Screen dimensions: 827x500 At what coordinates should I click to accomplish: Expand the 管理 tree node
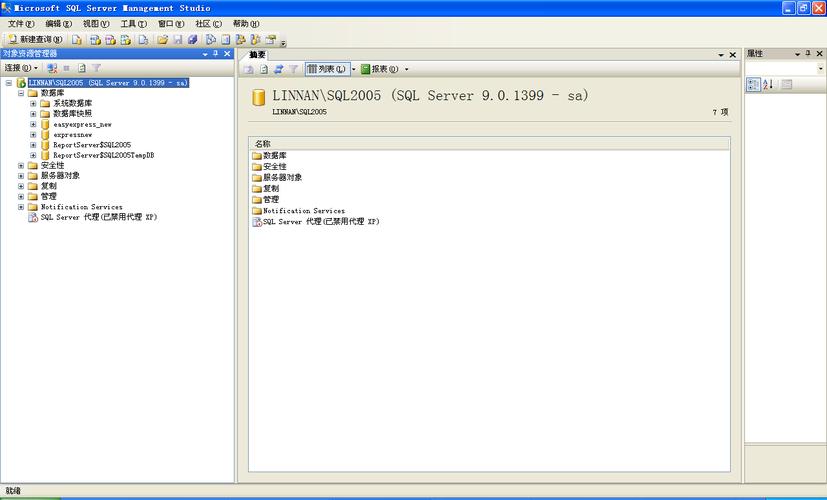pyautogui.click(x=21, y=197)
